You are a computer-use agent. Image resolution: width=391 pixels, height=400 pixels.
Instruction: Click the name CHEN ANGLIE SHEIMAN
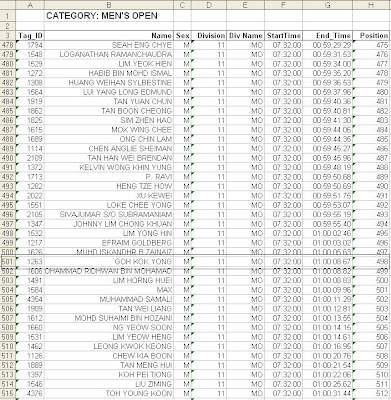coord(130,148)
